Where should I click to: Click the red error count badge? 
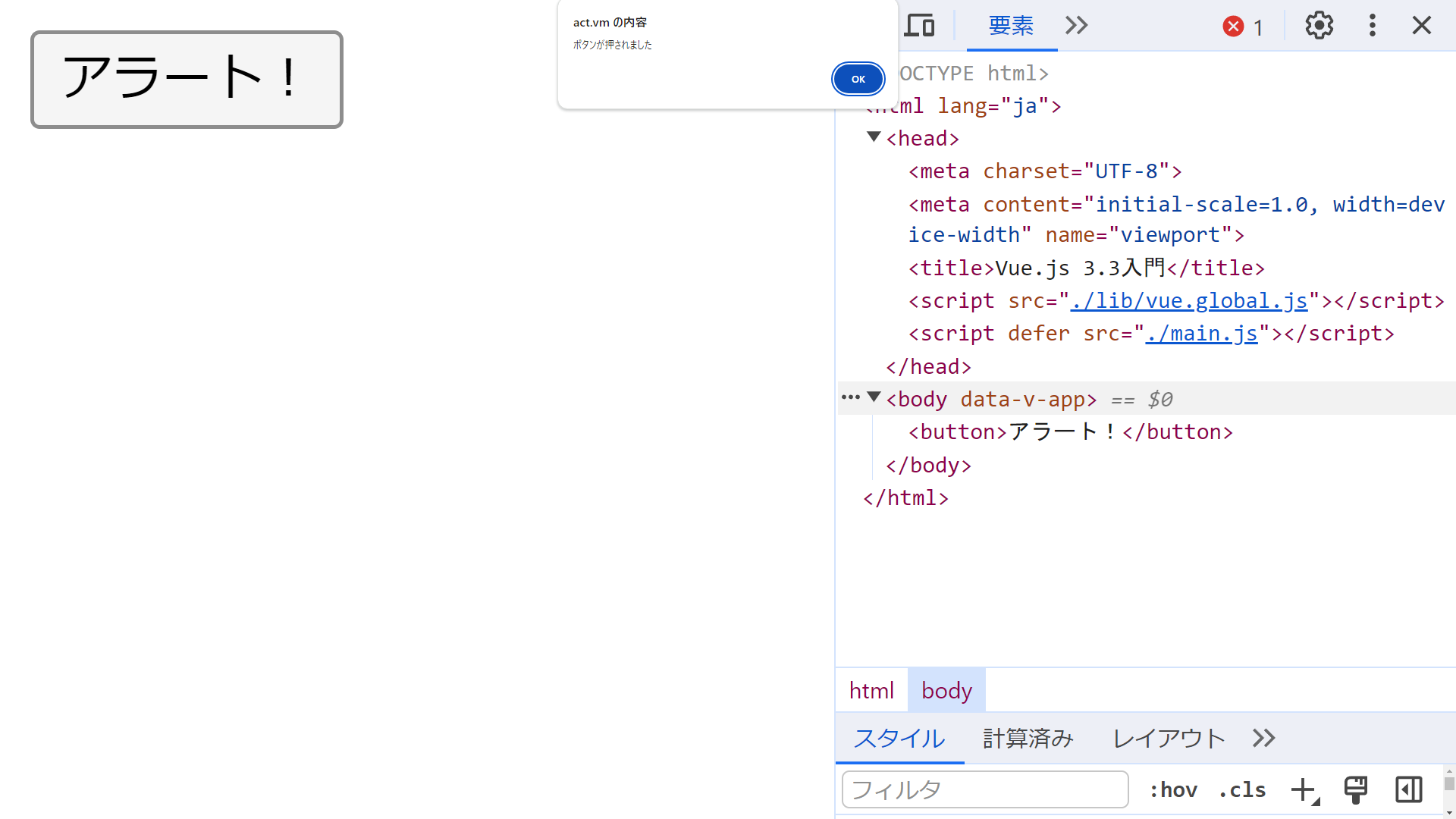(x=1243, y=27)
